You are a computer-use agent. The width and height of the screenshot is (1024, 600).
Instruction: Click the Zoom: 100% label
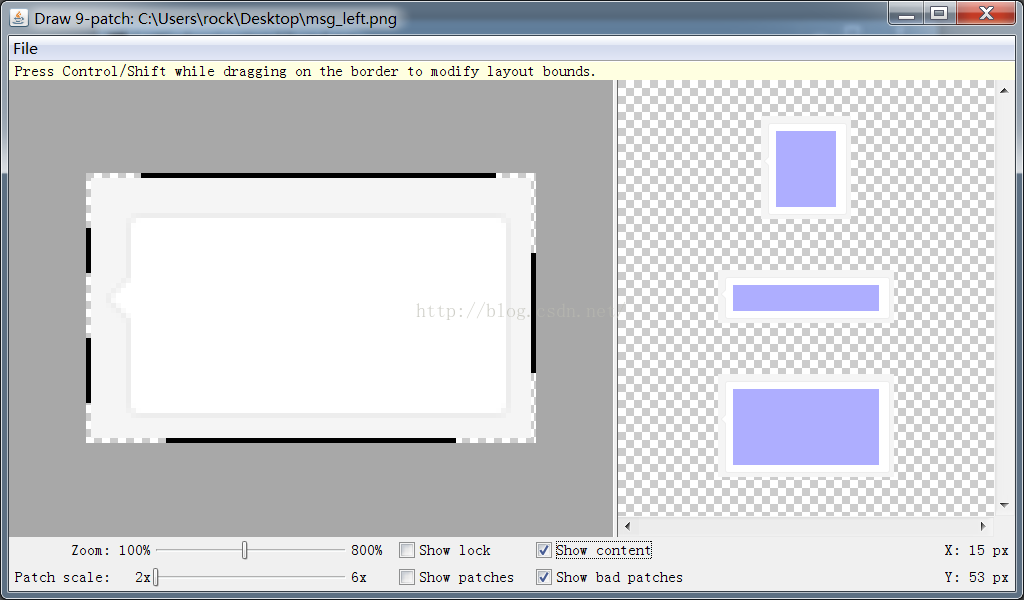[x=111, y=550]
